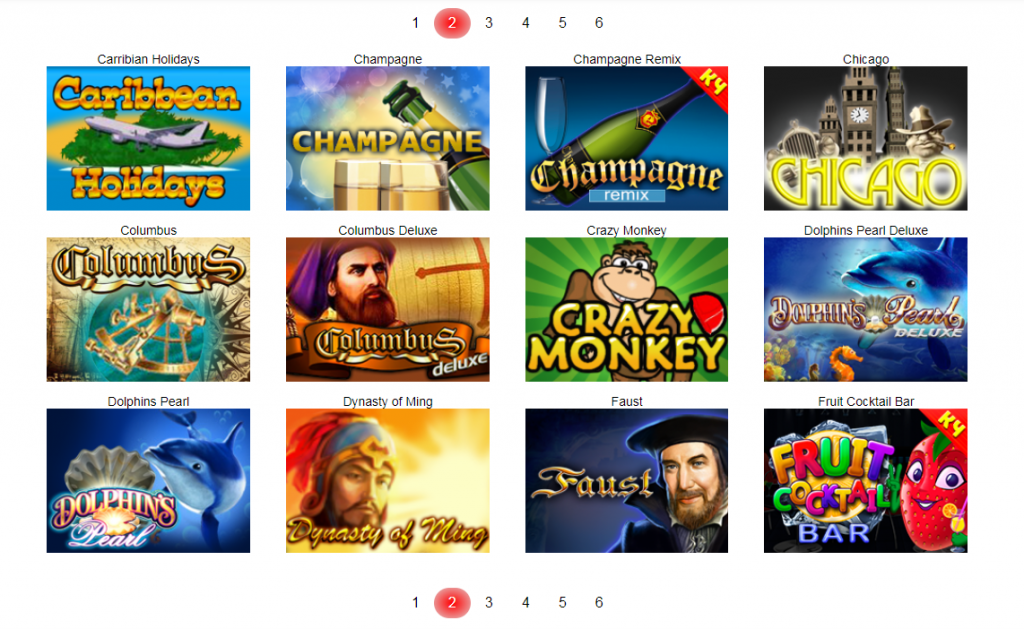Viewport: 1024px width, 629px height.
Task: Select the Chicago game thumbnail
Action: [865, 138]
